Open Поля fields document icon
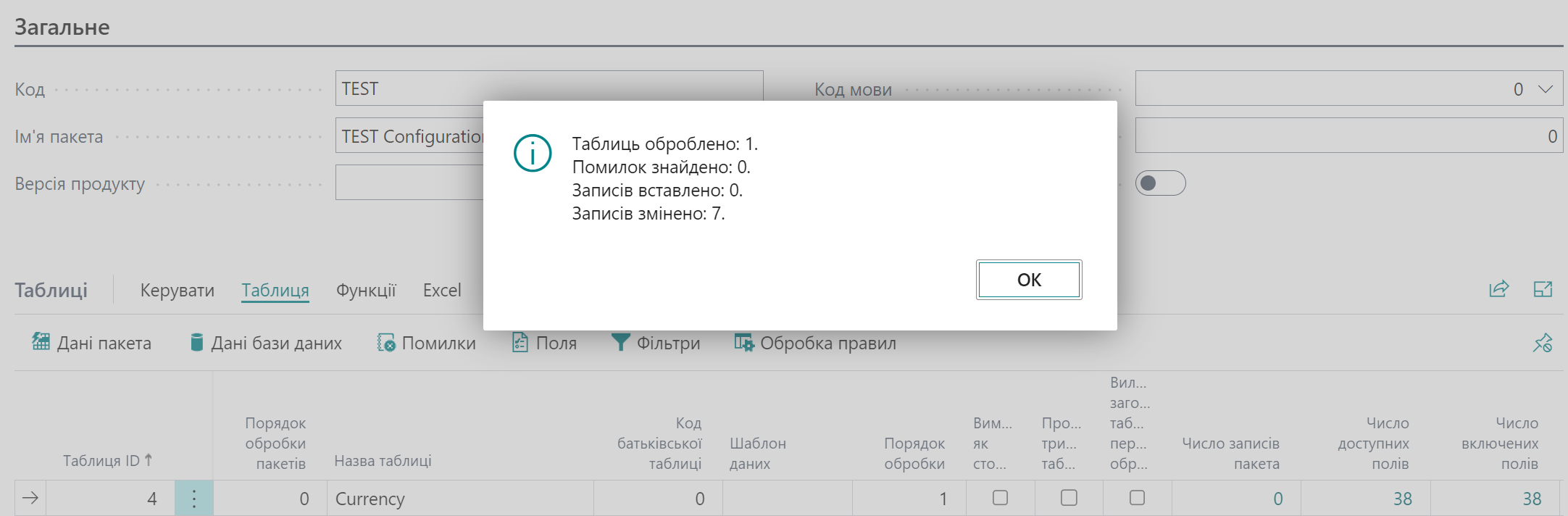Screen dimensions: 1568x516 [x=520, y=342]
